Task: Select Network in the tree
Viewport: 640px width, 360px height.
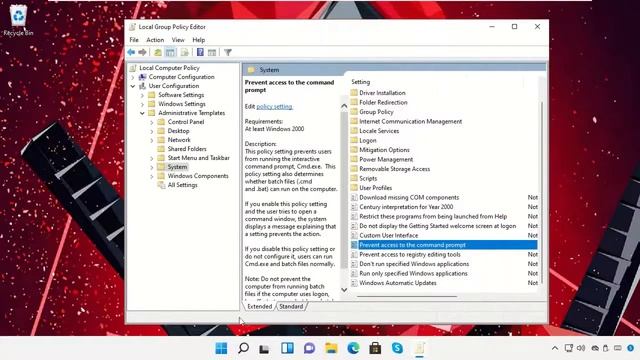Action: tap(179, 140)
